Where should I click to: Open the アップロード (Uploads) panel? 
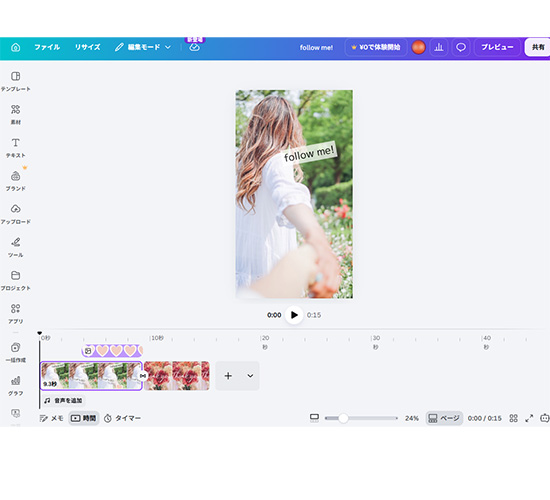coord(15,214)
